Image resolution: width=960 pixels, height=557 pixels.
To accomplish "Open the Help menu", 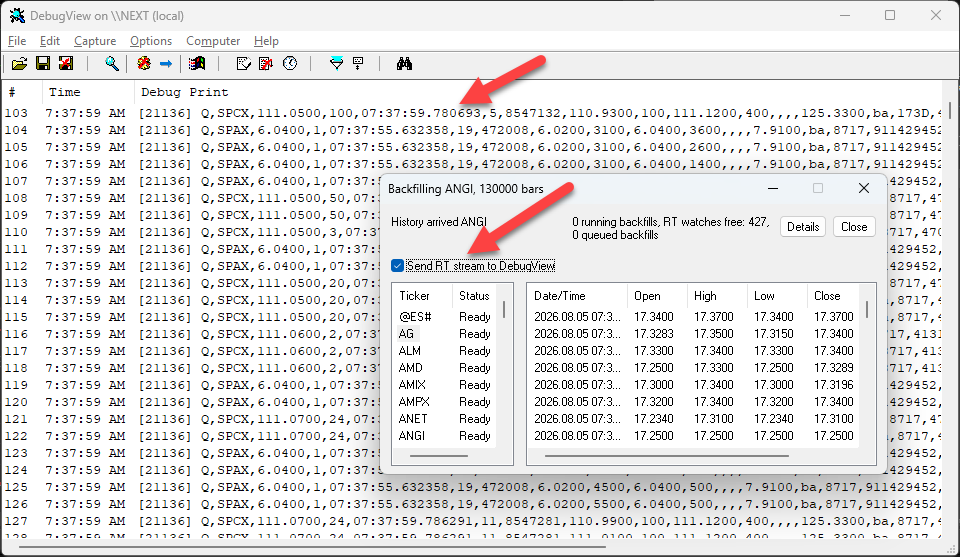I will click(x=266, y=41).
